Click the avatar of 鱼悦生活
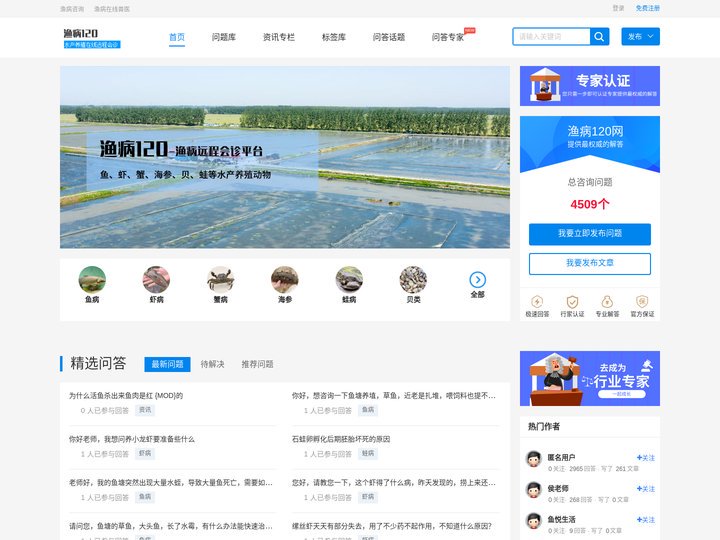This screenshot has width=720, height=540. [534, 521]
